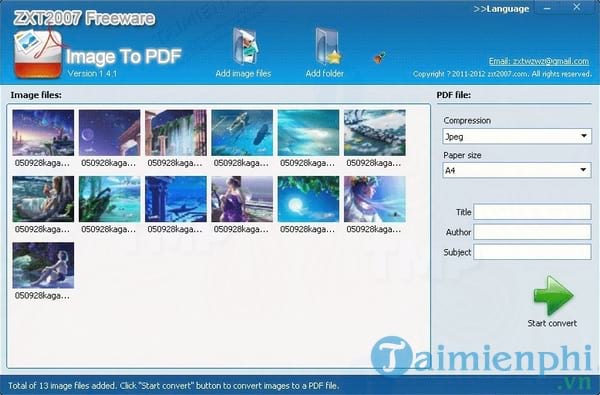Select the thumbnail of swimmer with whale

pos(242,133)
